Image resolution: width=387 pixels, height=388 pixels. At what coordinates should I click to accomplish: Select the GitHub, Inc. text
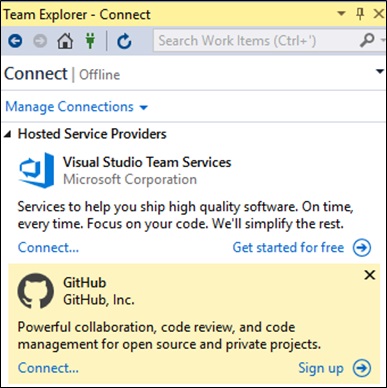point(99,300)
